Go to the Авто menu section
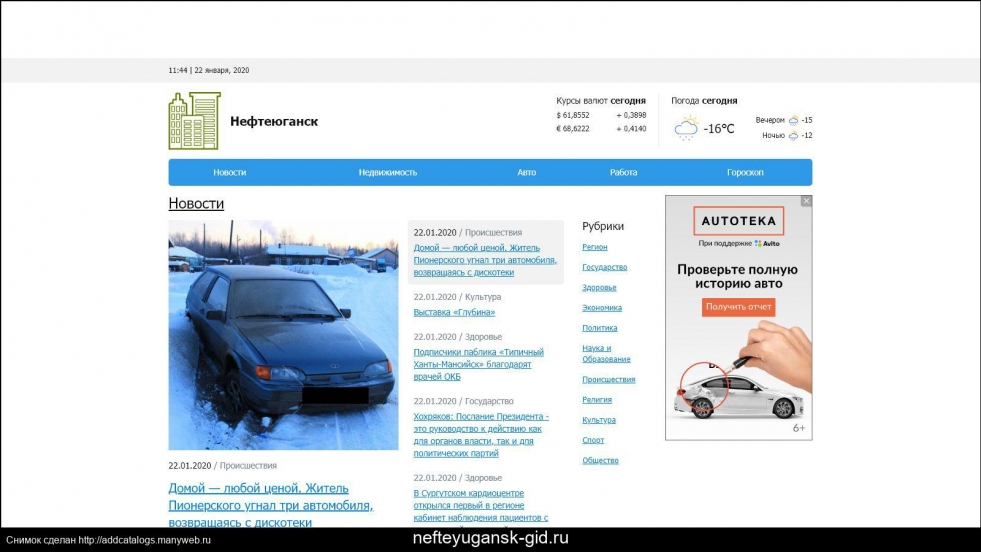 coord(526,172)
